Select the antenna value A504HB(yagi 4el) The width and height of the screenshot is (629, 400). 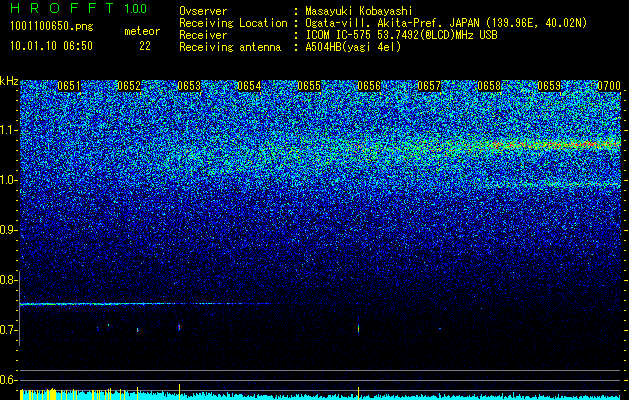coord(353,47)
